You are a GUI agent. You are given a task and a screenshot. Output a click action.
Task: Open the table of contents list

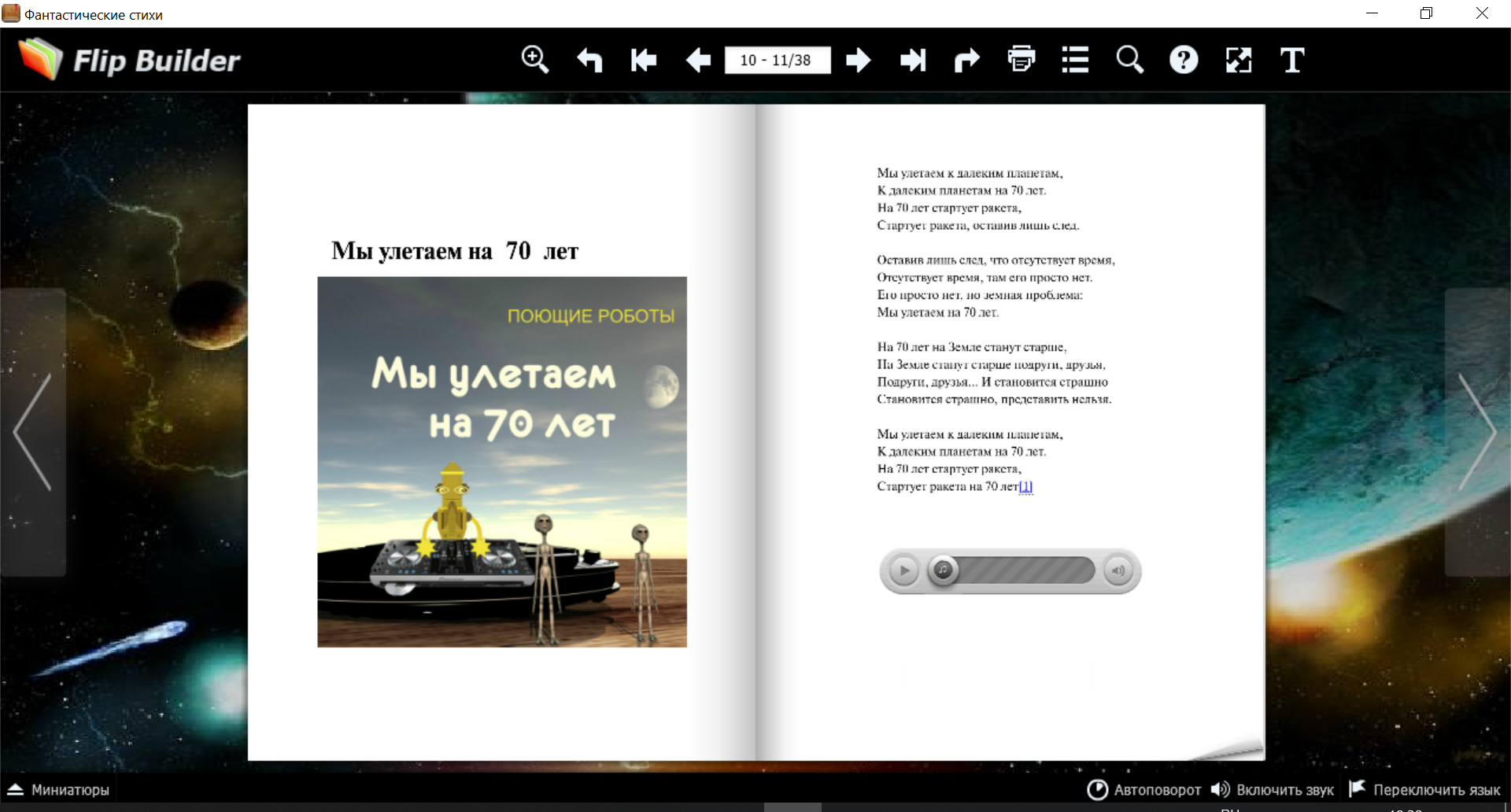click(1075, 60)
